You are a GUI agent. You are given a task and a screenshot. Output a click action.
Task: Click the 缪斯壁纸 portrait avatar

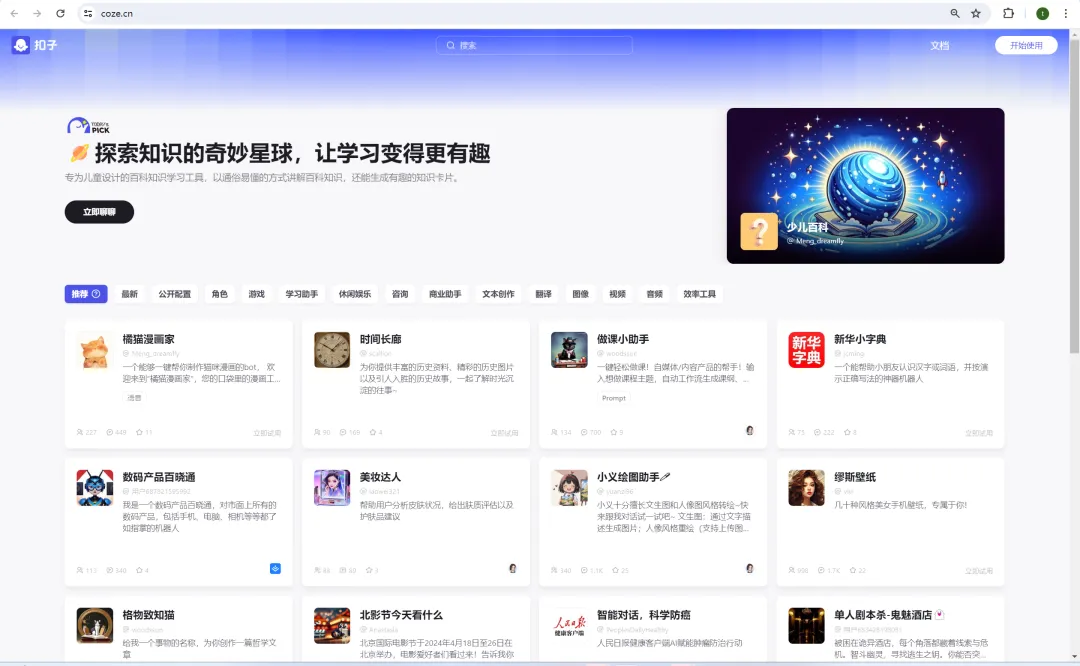806,488
